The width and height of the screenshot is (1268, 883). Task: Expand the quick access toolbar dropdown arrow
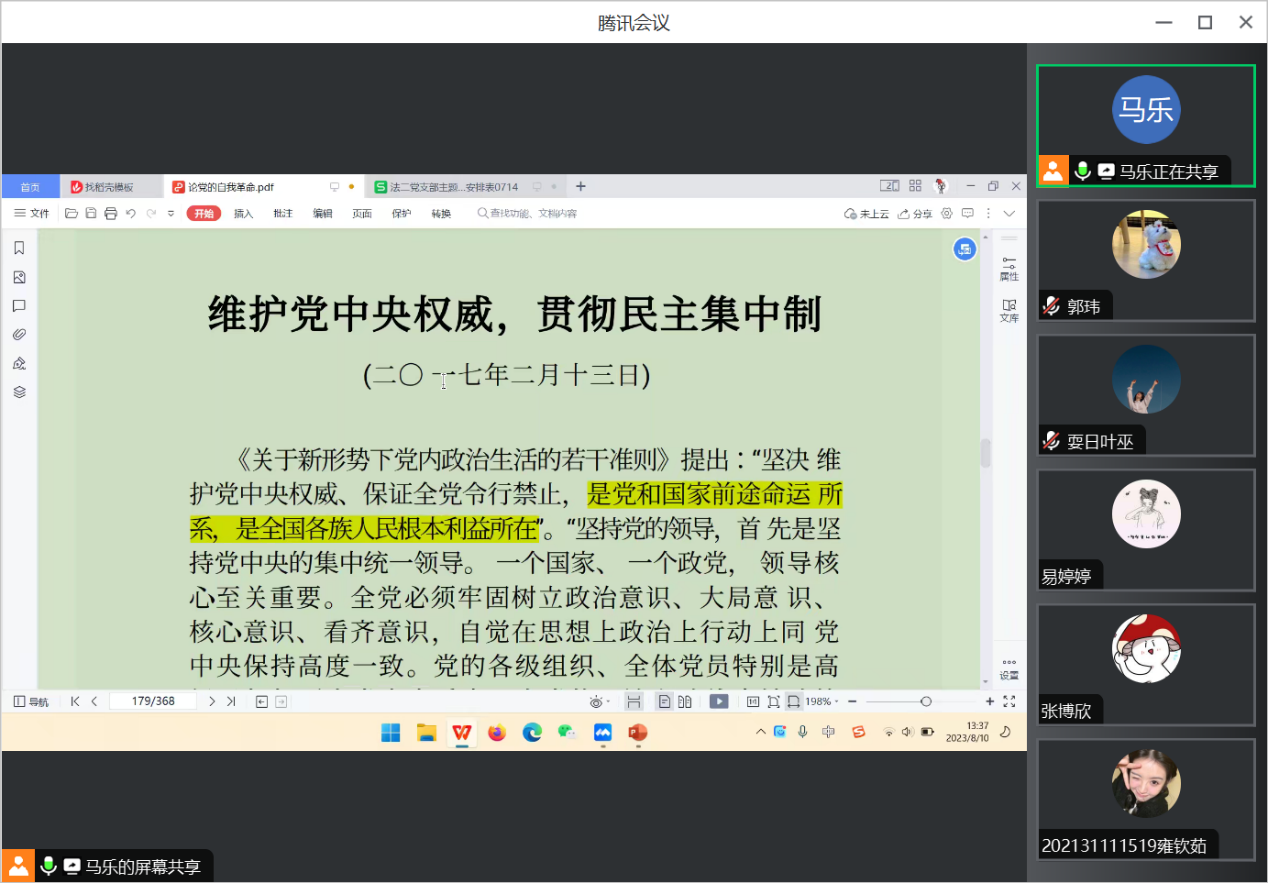point(171,213)
